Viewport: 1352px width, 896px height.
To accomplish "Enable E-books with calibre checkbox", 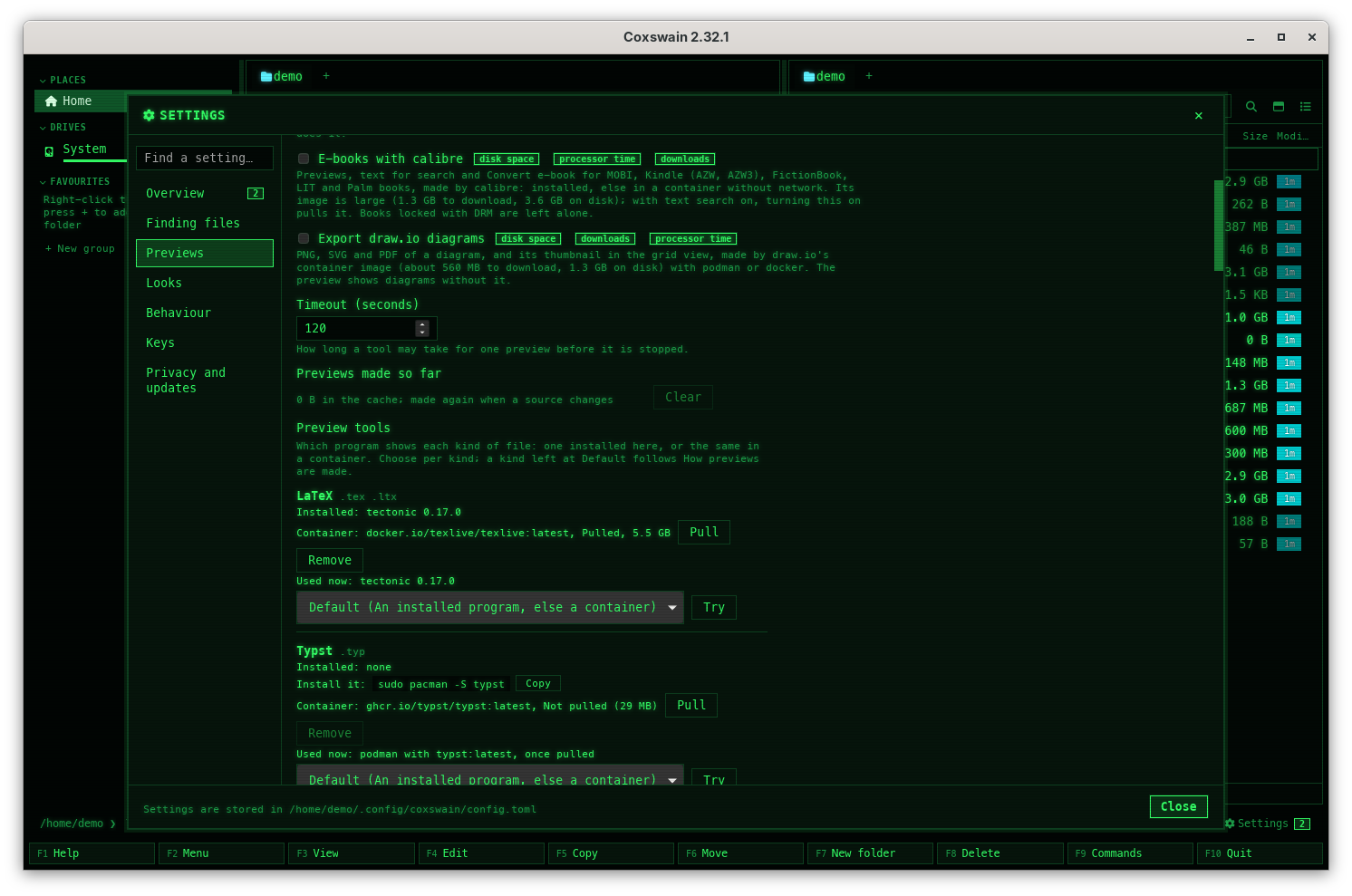I will [x=304, y=159].
